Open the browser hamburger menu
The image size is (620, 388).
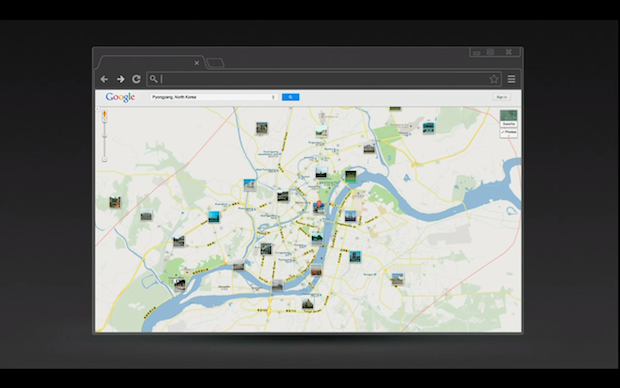pos(511,79)
